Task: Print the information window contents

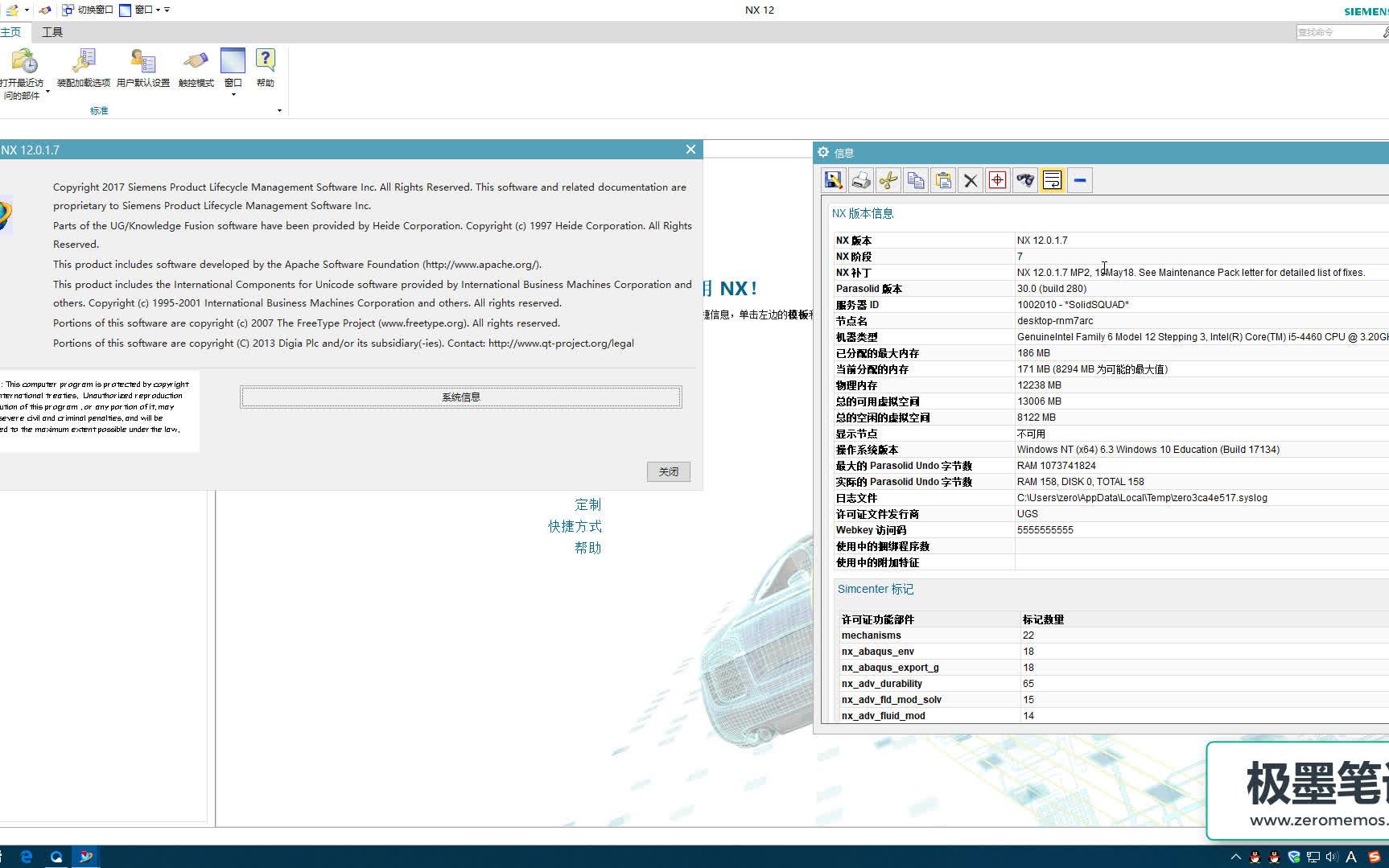Action: click(861, 179)
